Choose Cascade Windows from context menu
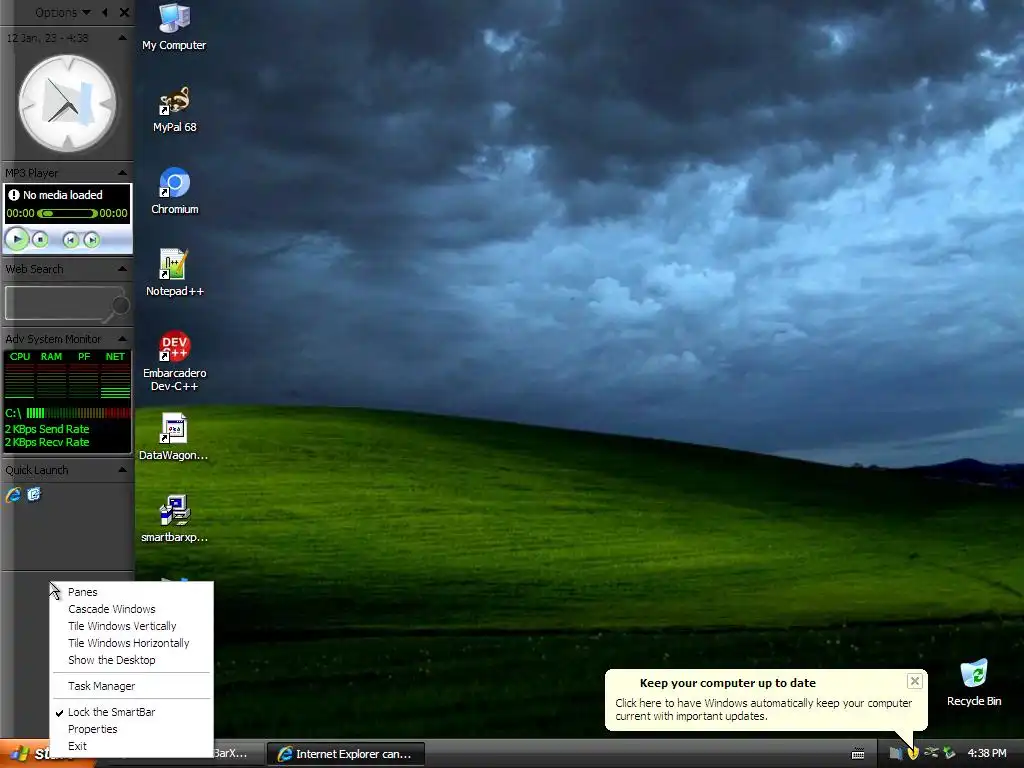 tap(131, 609)
